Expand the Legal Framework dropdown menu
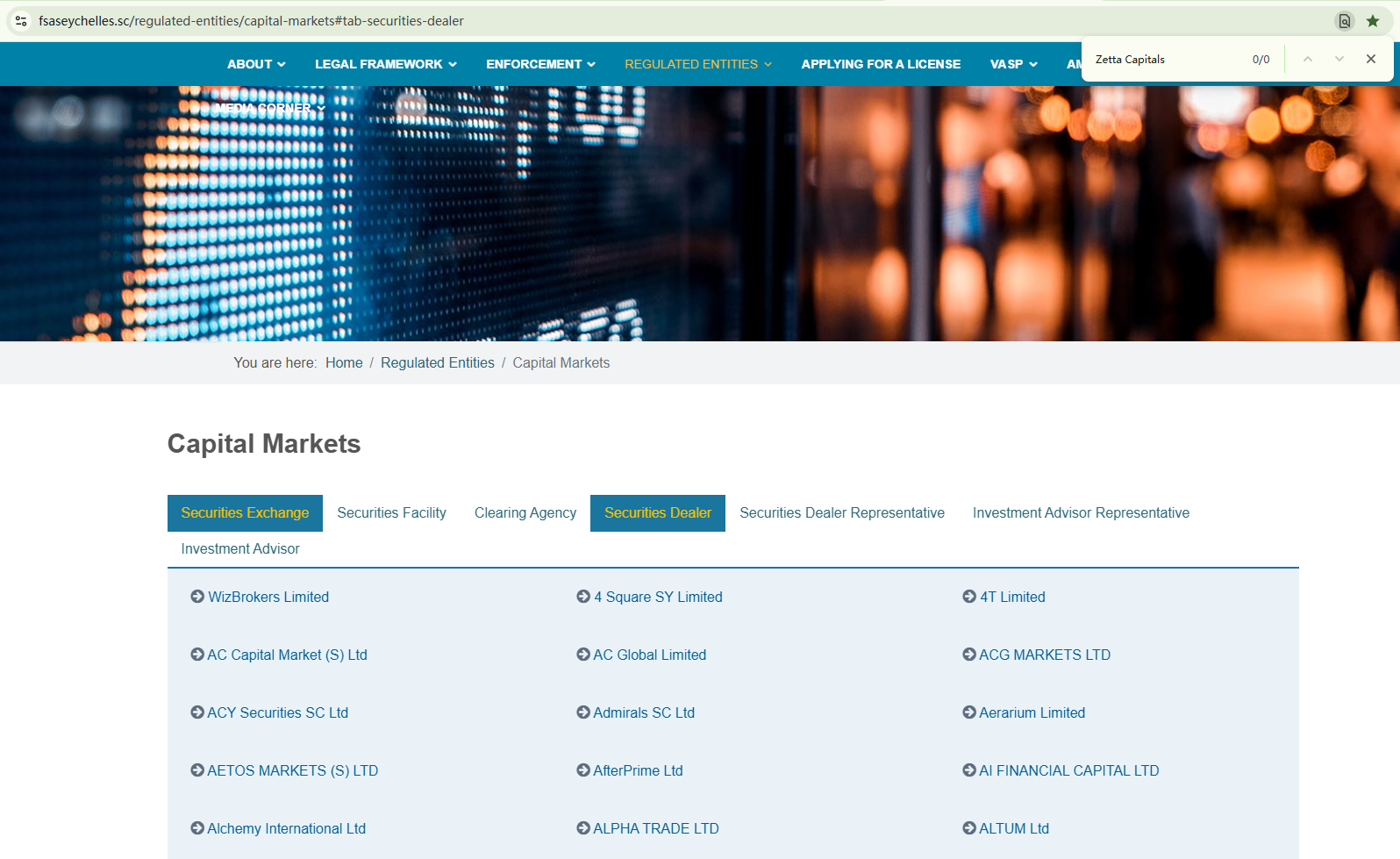Viewport: 1400px width, 859px height. (x=385, y=64)
